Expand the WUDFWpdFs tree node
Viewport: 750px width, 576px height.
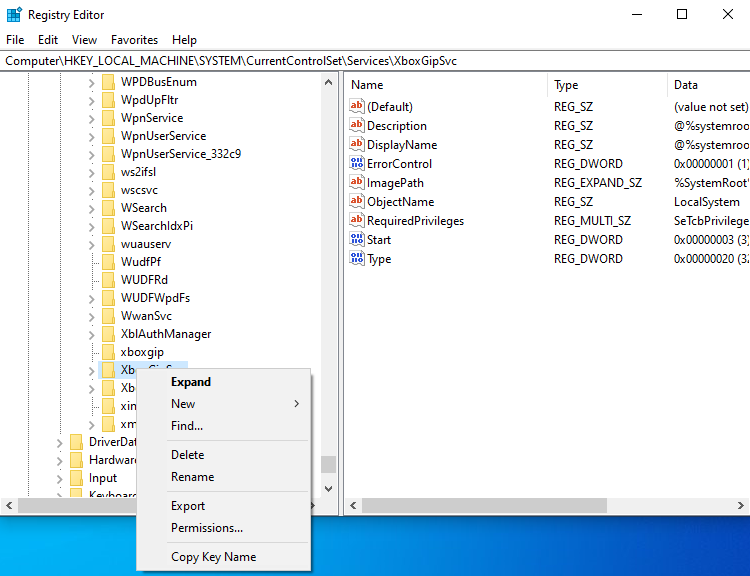(x=91, y=299)
